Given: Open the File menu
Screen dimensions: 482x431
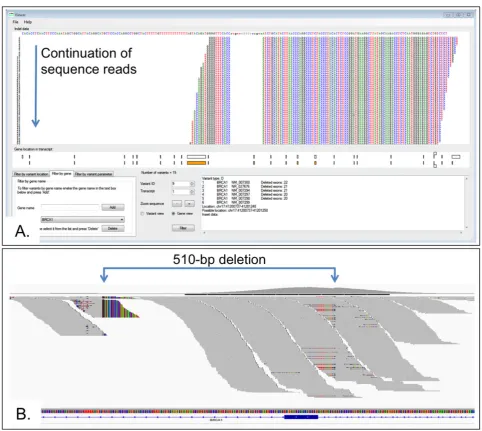Looking at the screenshot, I should pos(16,22).
